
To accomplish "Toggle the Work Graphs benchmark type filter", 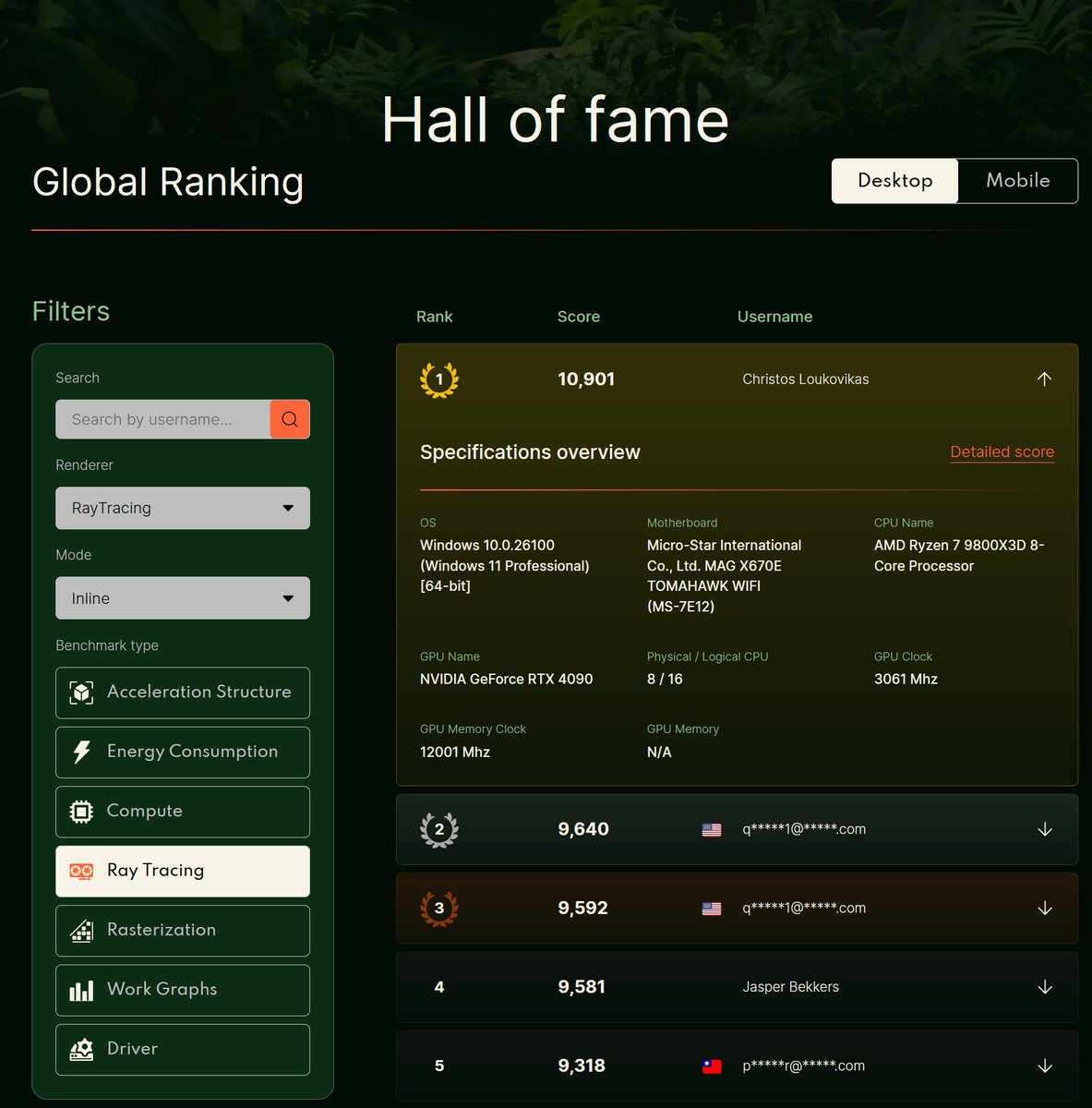I will coord(182,989).
